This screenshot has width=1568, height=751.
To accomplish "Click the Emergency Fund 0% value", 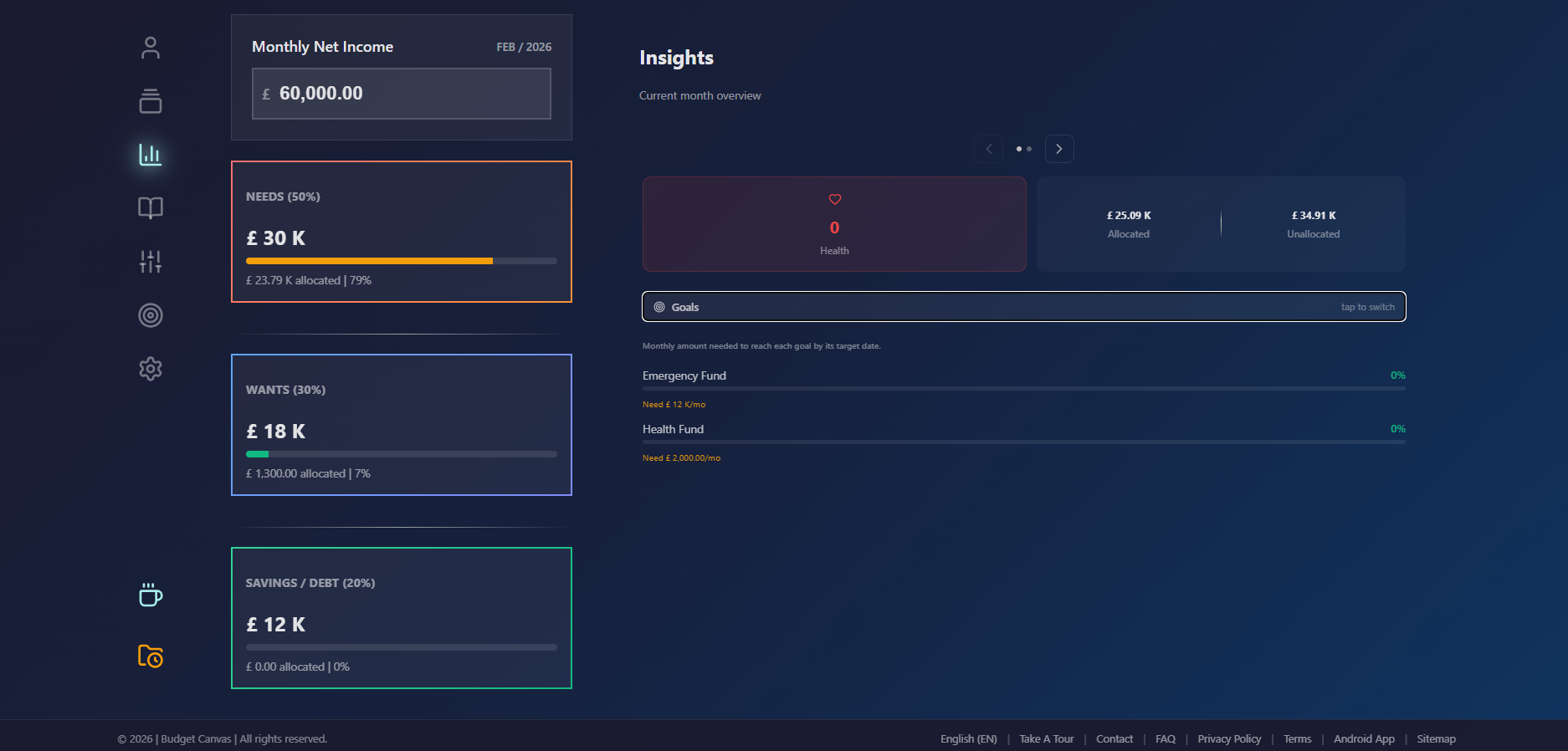I will [1398, 375].
